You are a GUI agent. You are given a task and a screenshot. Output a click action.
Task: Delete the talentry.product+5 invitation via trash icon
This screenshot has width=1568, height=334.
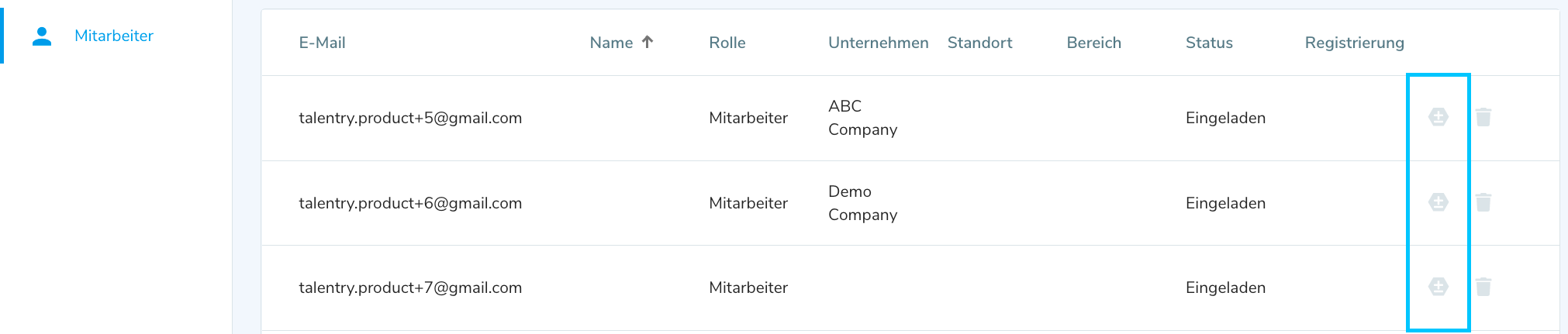pyautogui.click(x=1483, y=117)
